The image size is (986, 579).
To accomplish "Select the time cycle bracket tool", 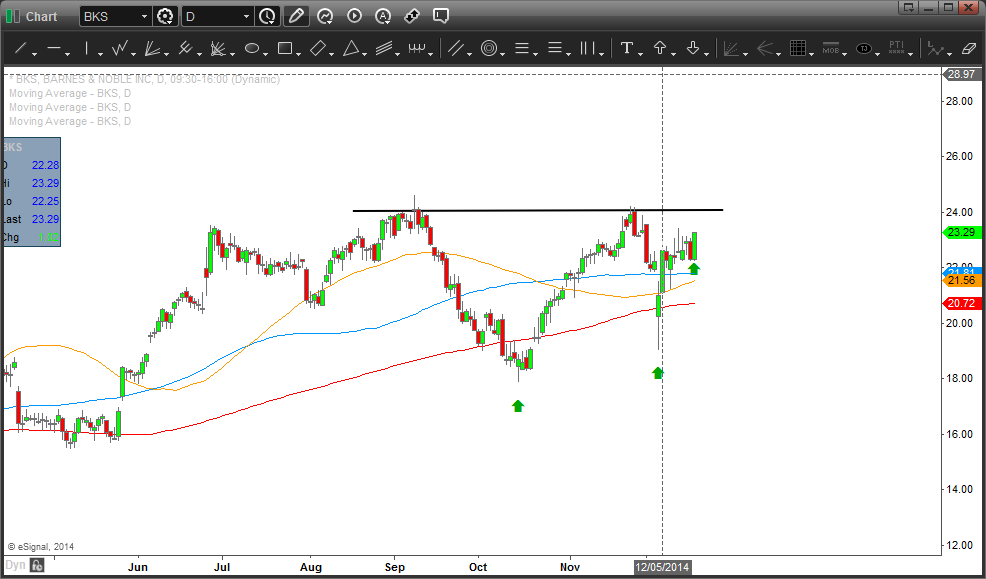I will point(417,48).
